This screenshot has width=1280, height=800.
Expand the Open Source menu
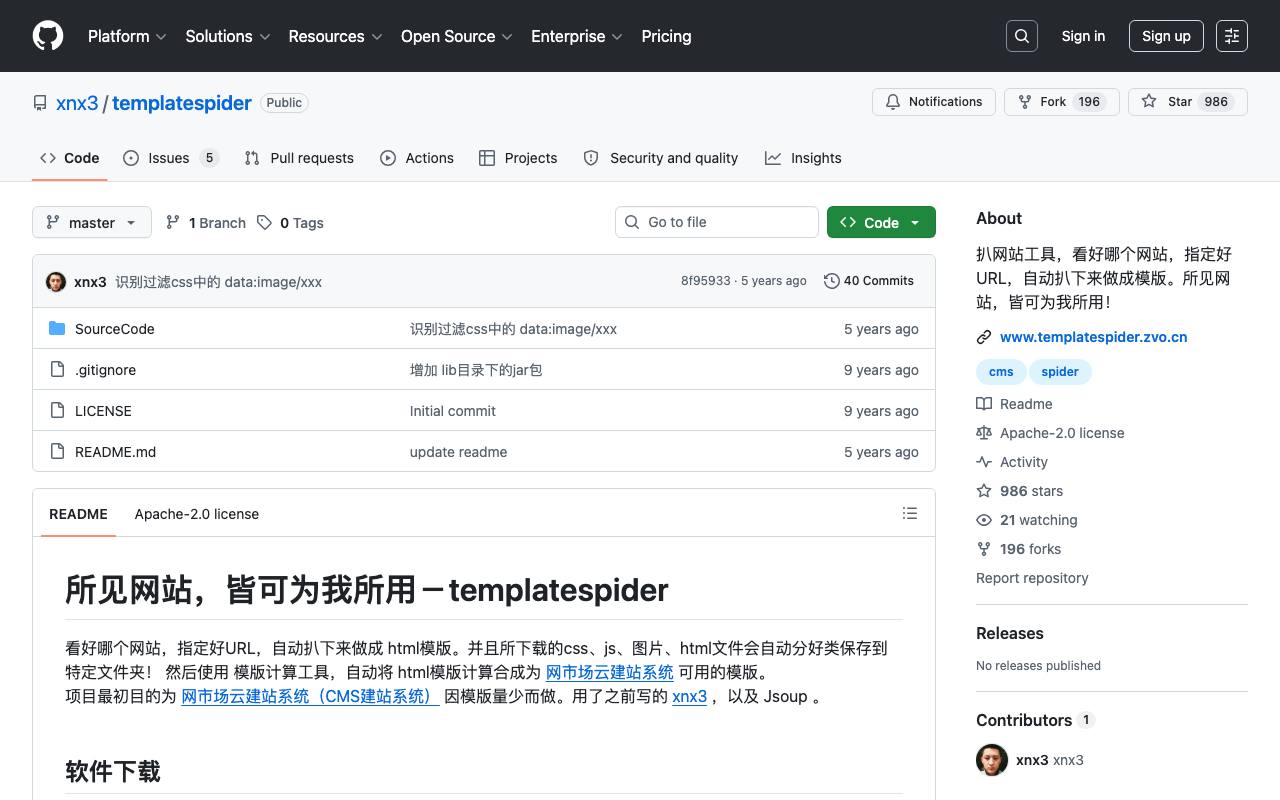tap(457, 36)
